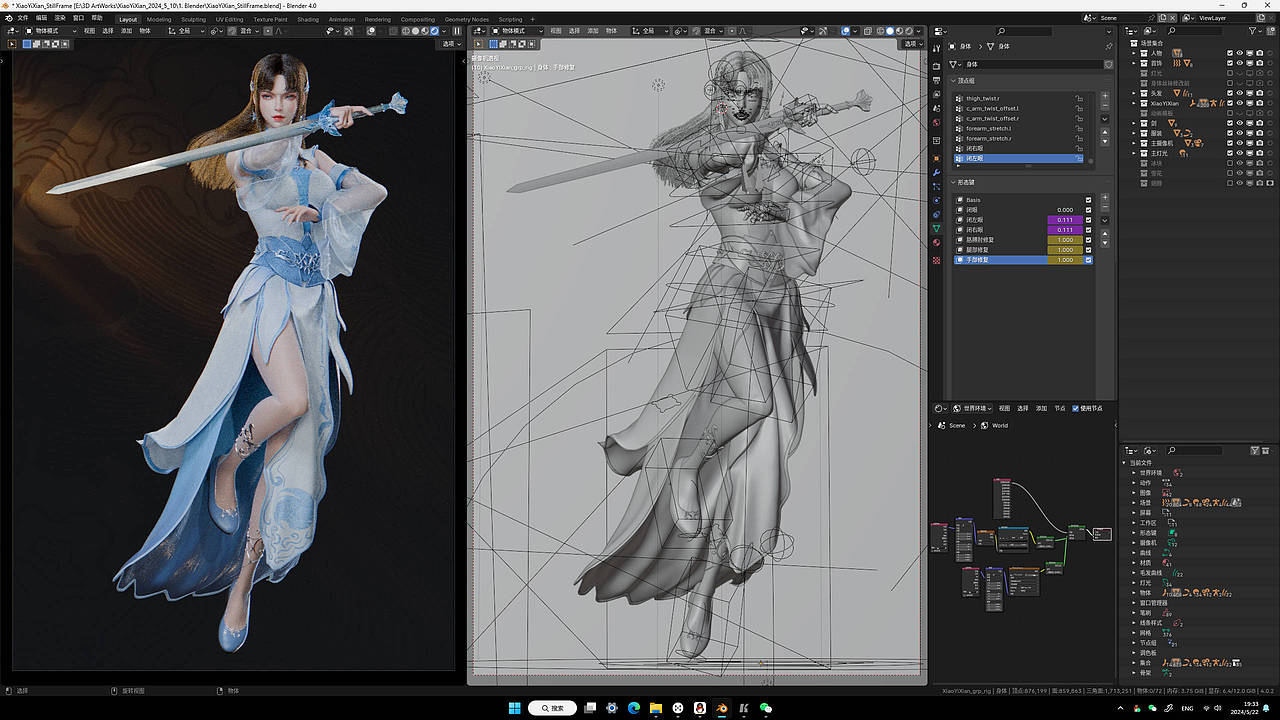Image resolution: width=1280 pixels, height=720 pixels.
Task: Open shape key specials dropdown arrow
Action: [x=1105, y=221]
